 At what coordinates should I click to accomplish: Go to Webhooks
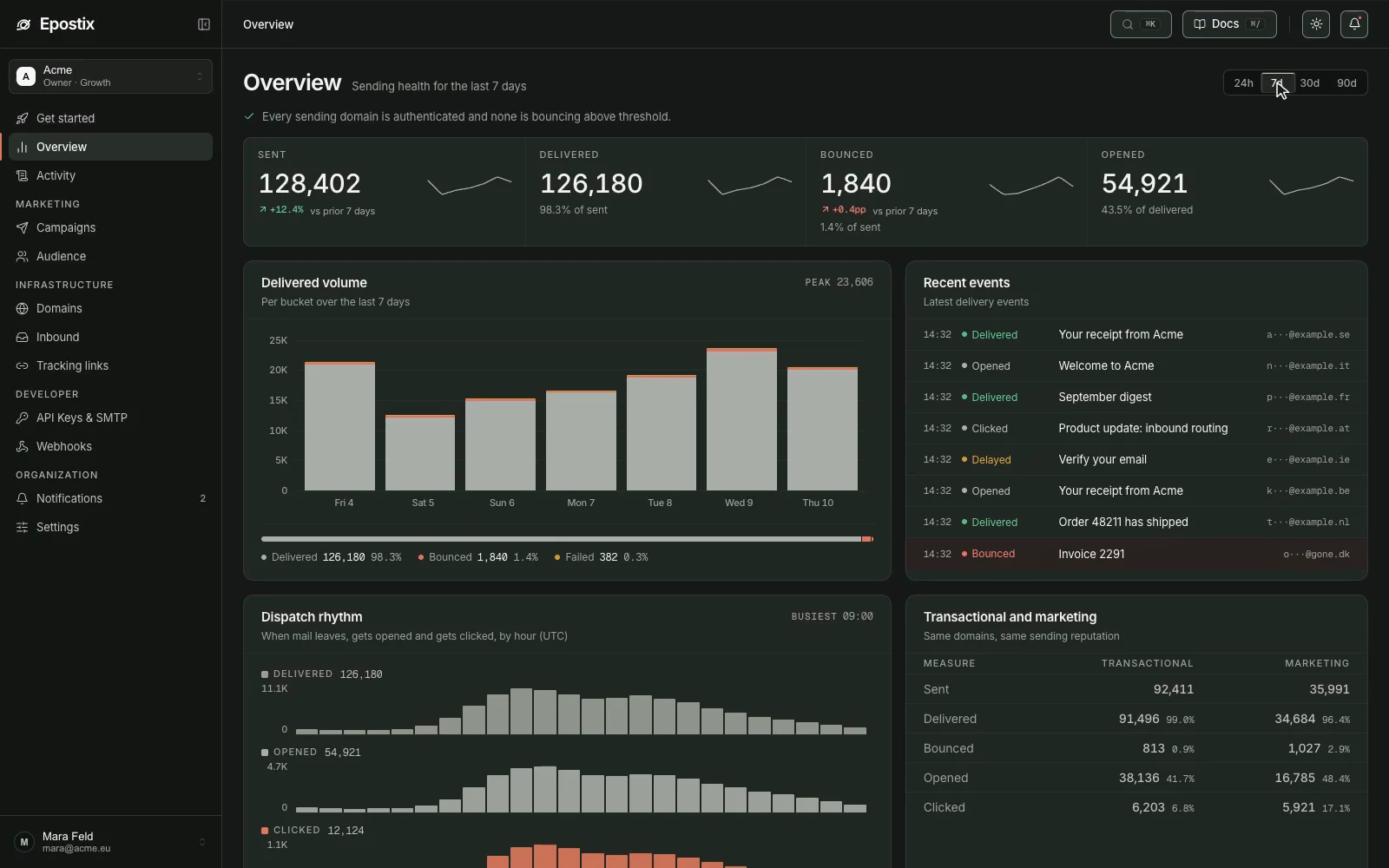coord(110,446)
